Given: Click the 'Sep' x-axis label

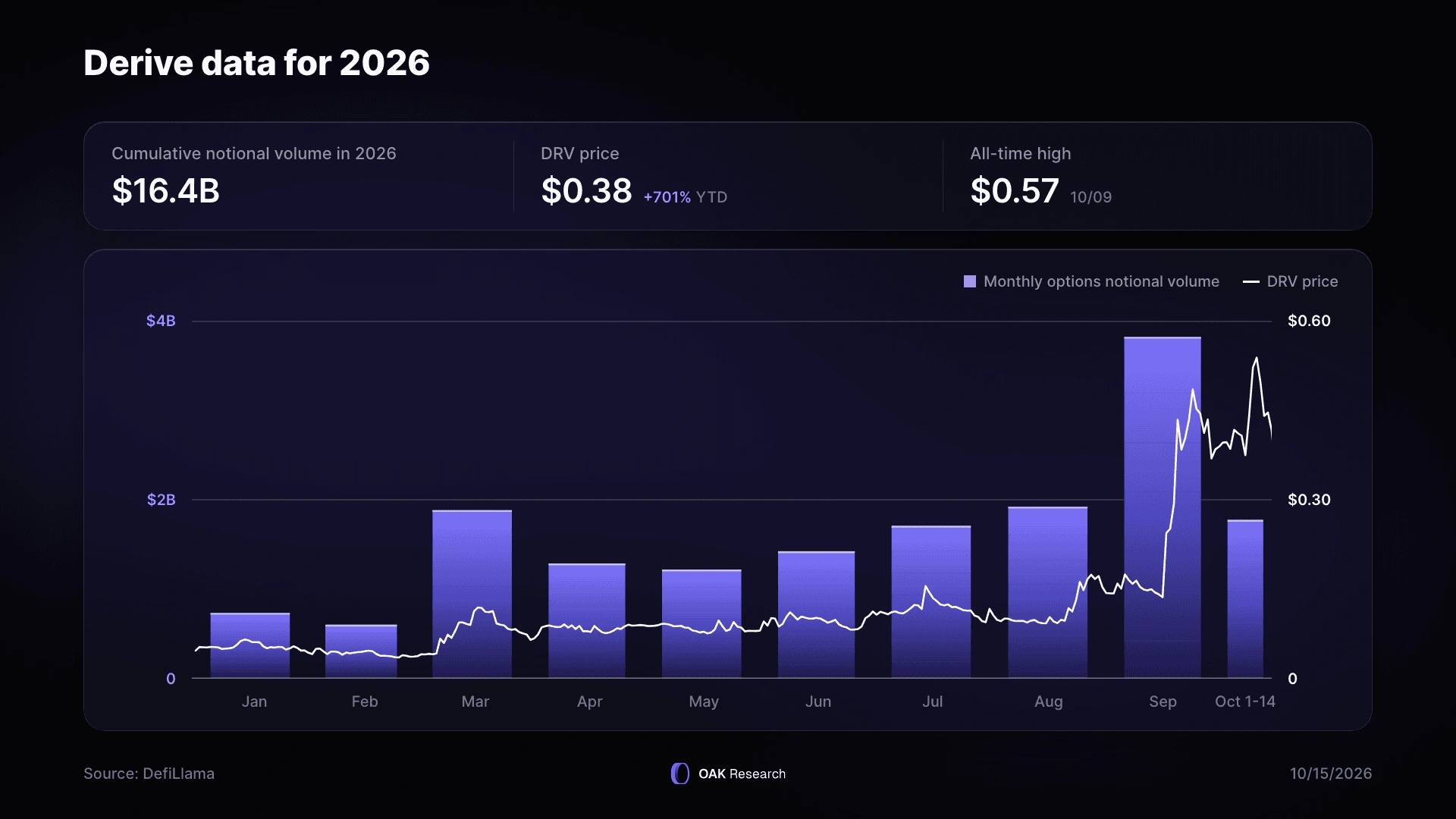Looking at the screenshot, I should coord(1163,701).
